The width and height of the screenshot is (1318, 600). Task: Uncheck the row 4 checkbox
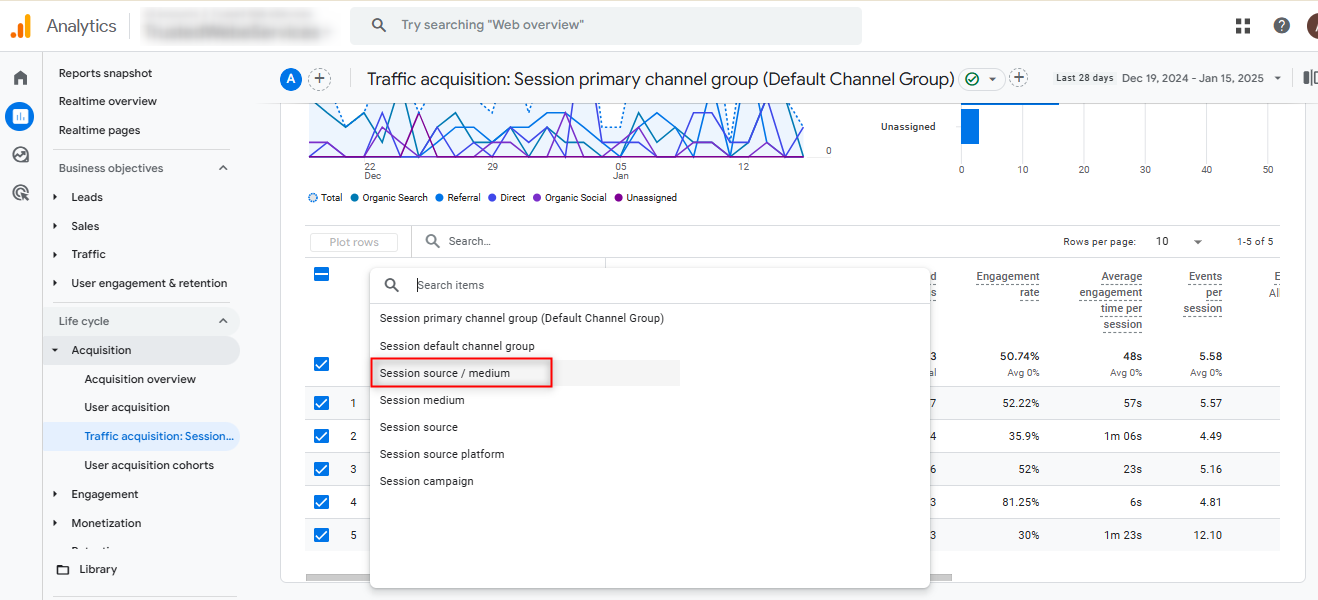321,502
